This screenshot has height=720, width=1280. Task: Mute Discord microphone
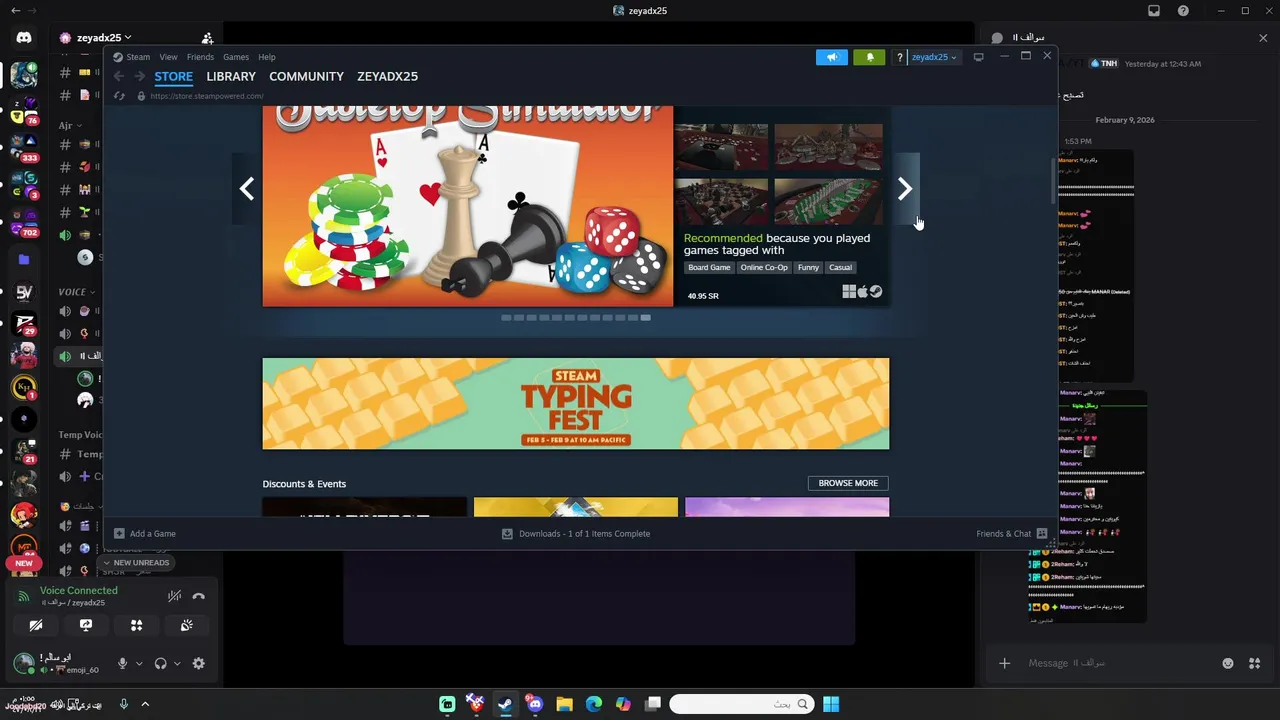click(x=123, y=663)
